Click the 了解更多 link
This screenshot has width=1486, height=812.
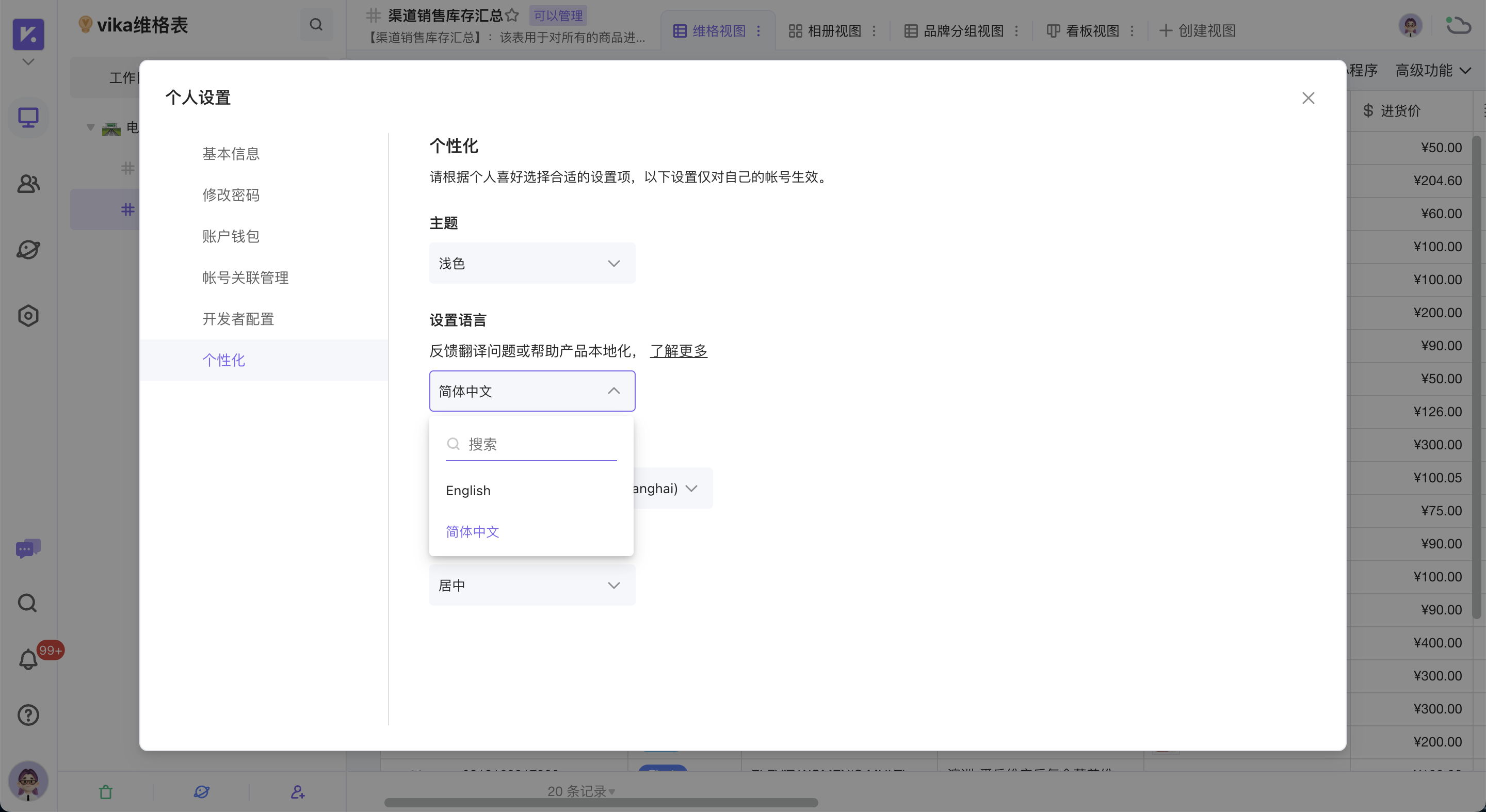679,351
